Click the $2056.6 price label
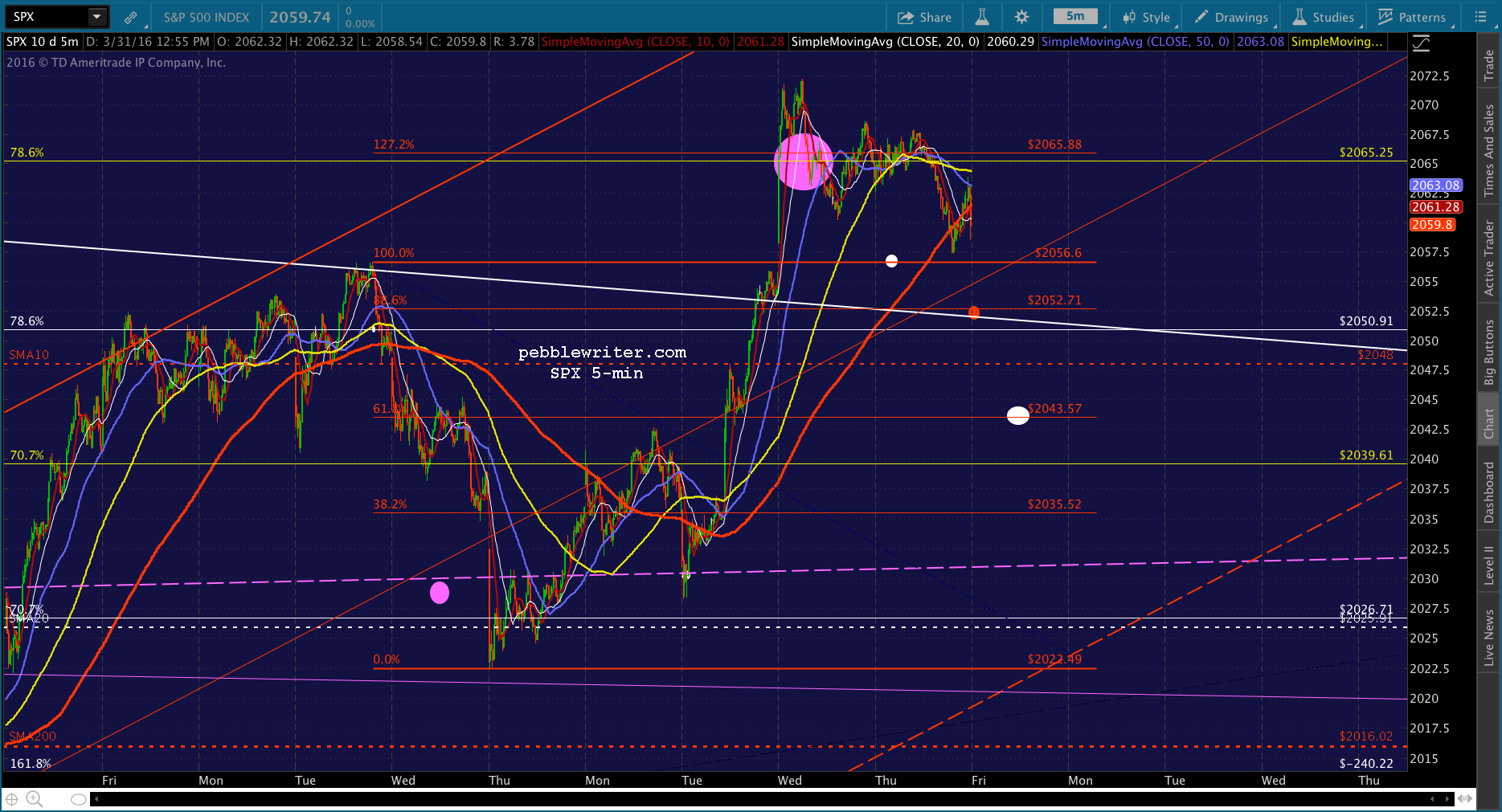The width and height of the screenshot is (1502, 812). point(1058,253)
